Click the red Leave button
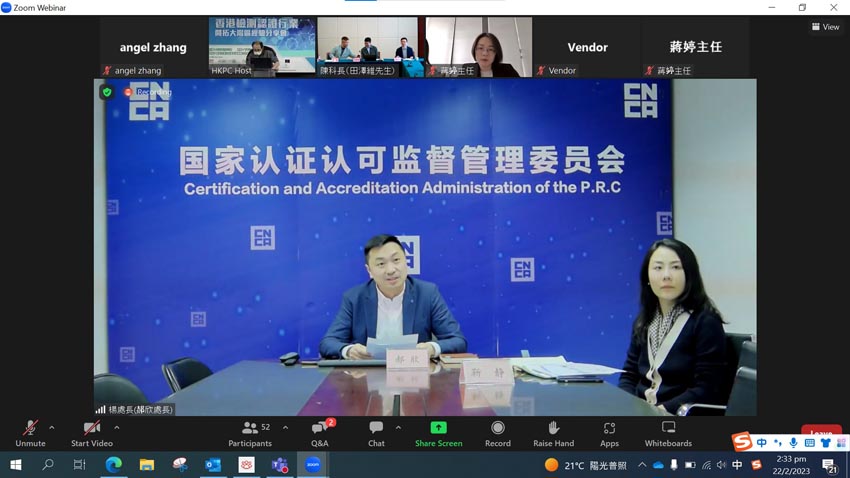 coord(820,432)
